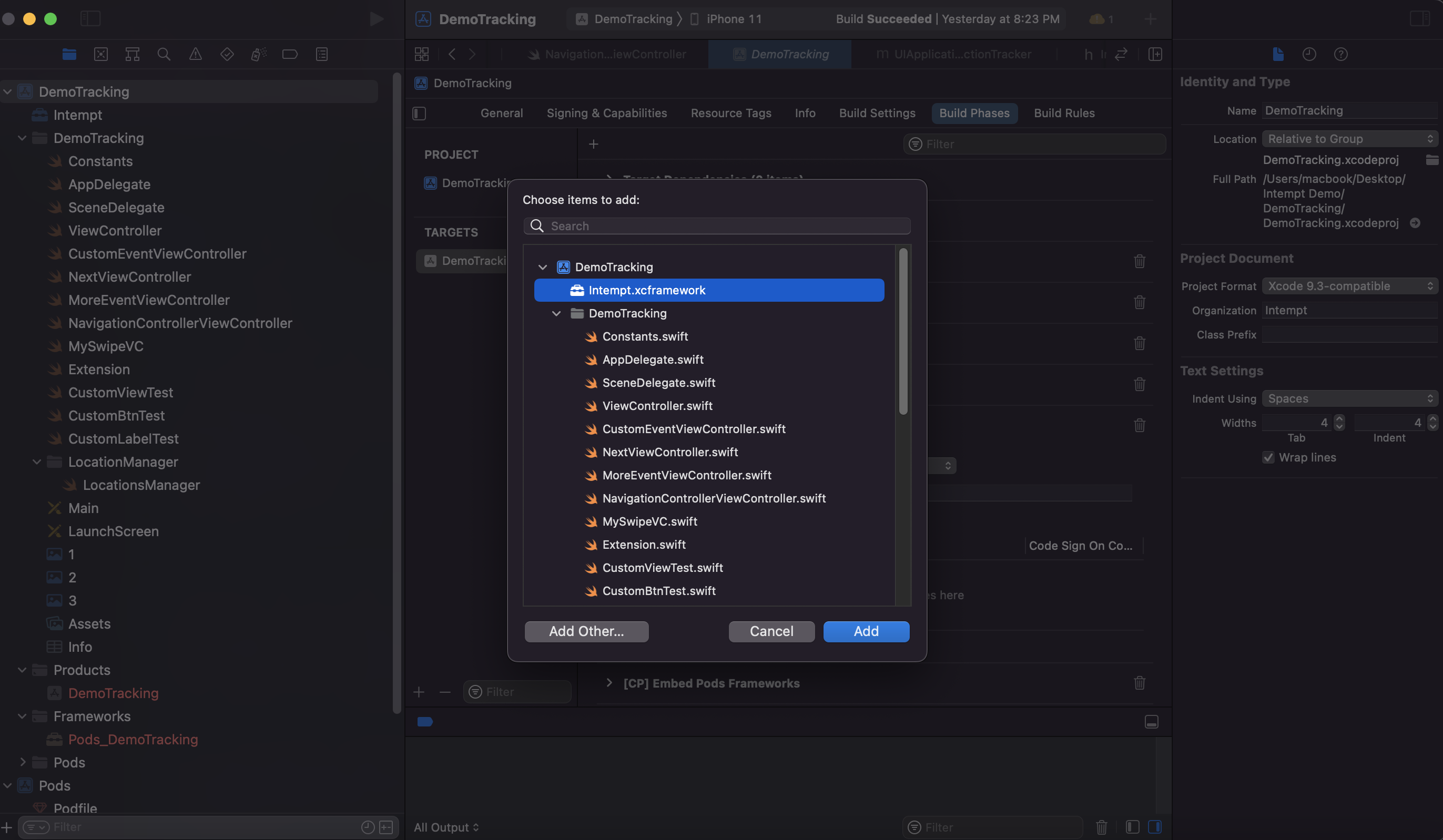Show only source-controlled files filter
Viewport: 1443px width, 840px height.
click(x=387, y=827)
